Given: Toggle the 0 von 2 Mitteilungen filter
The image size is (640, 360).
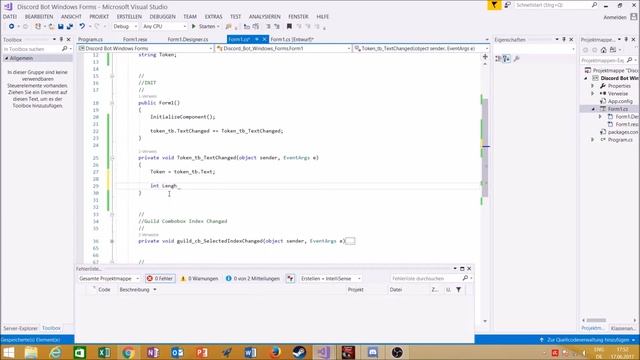Looking at the screenshot, I should (x=253, y=278).
